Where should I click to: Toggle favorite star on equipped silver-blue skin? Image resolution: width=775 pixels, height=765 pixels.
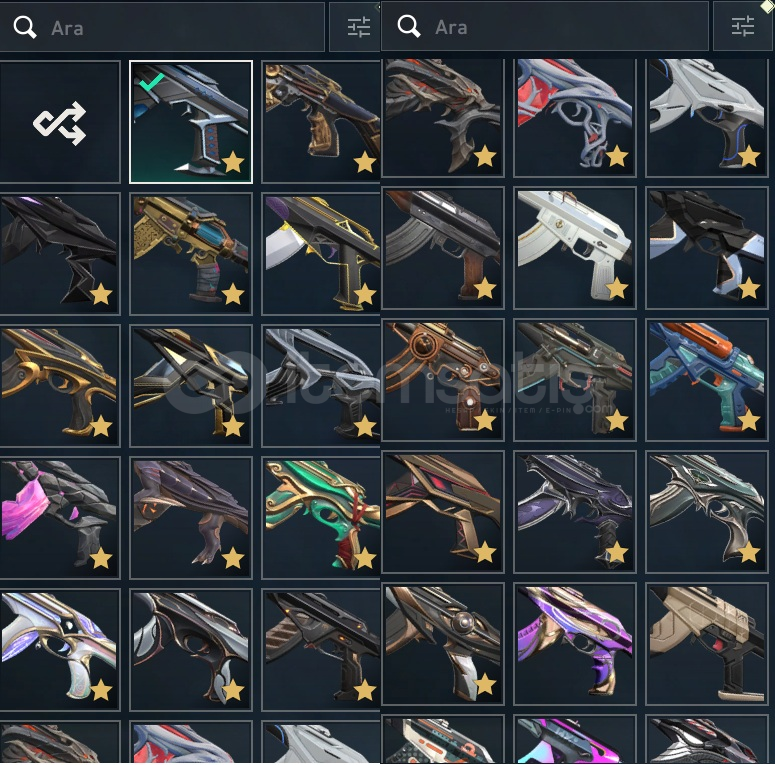point(233,162)
